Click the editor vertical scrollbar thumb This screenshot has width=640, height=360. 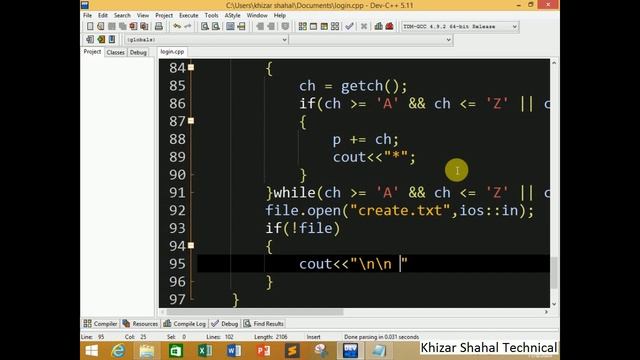[x=554, y=273]
